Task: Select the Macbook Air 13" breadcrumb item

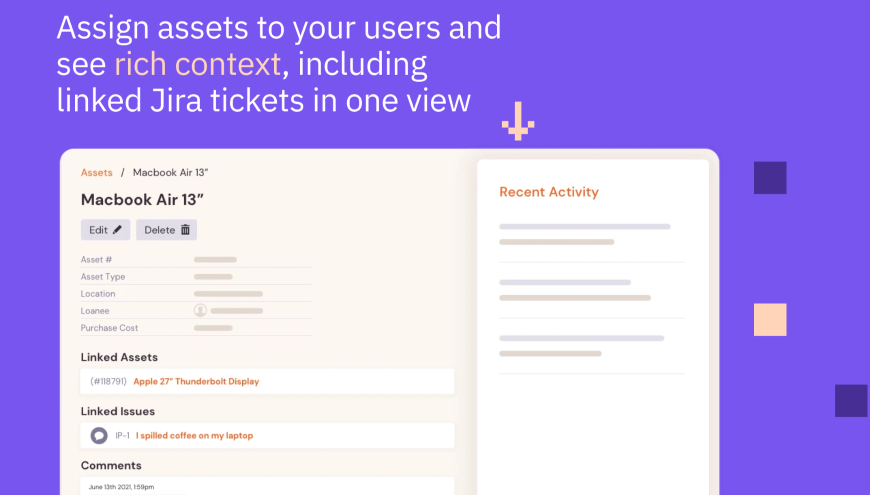Action: pos(170,173)
